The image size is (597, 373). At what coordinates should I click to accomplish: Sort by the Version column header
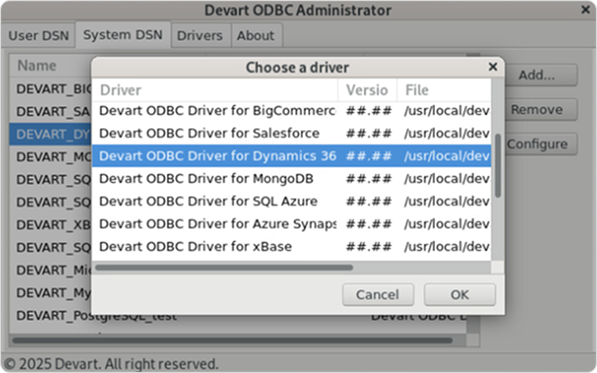pos(367,90)
